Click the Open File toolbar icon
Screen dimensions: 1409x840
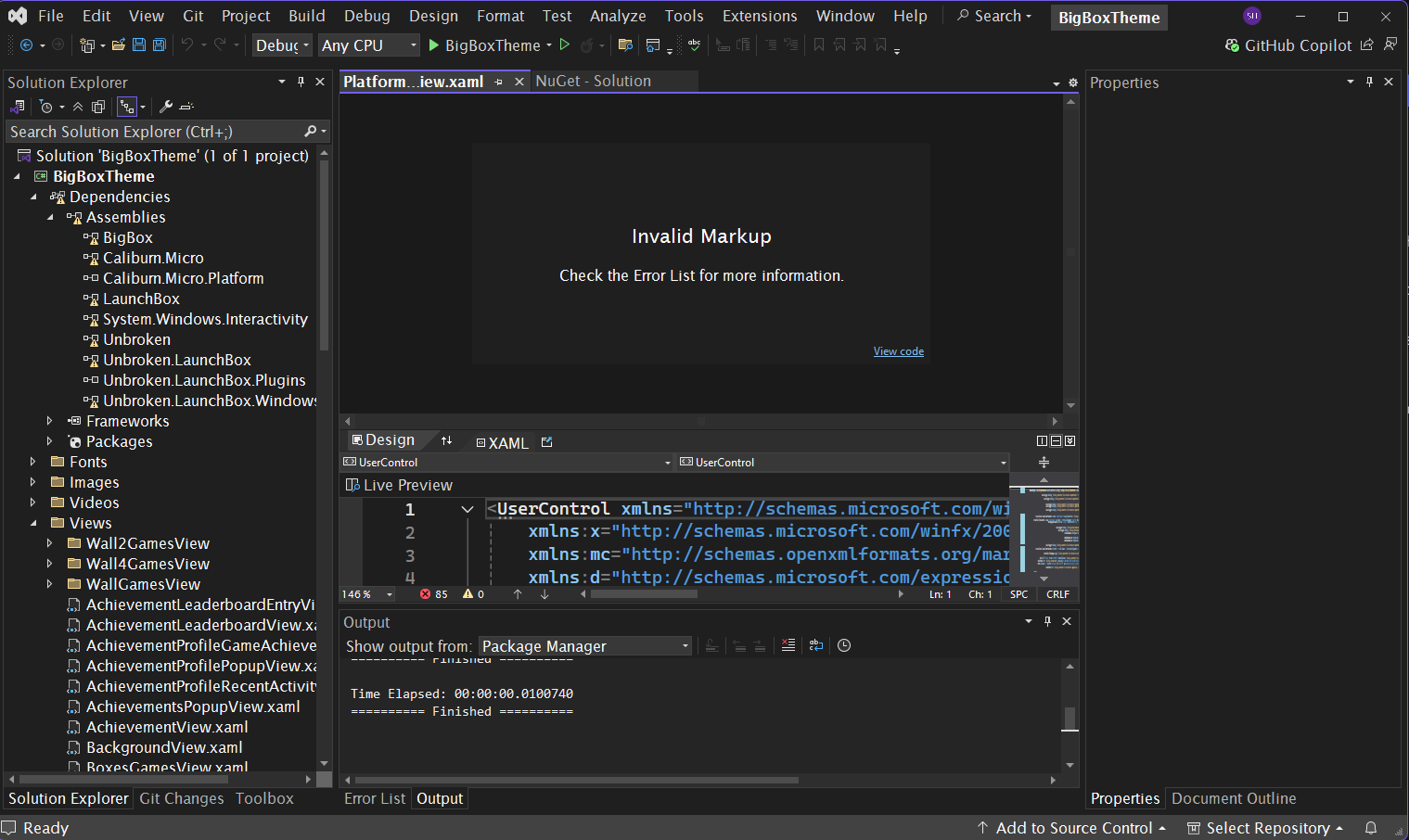click(x=119, y=45)
